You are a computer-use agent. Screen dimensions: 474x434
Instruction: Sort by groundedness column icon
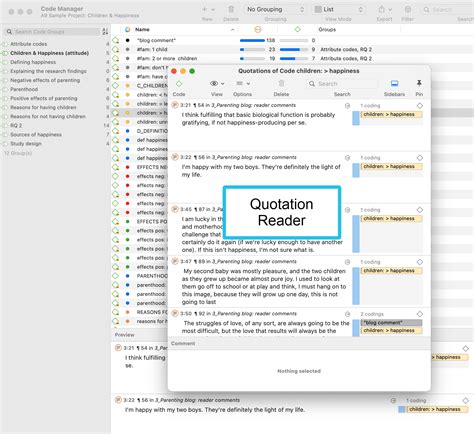click(x=258, y=29)
